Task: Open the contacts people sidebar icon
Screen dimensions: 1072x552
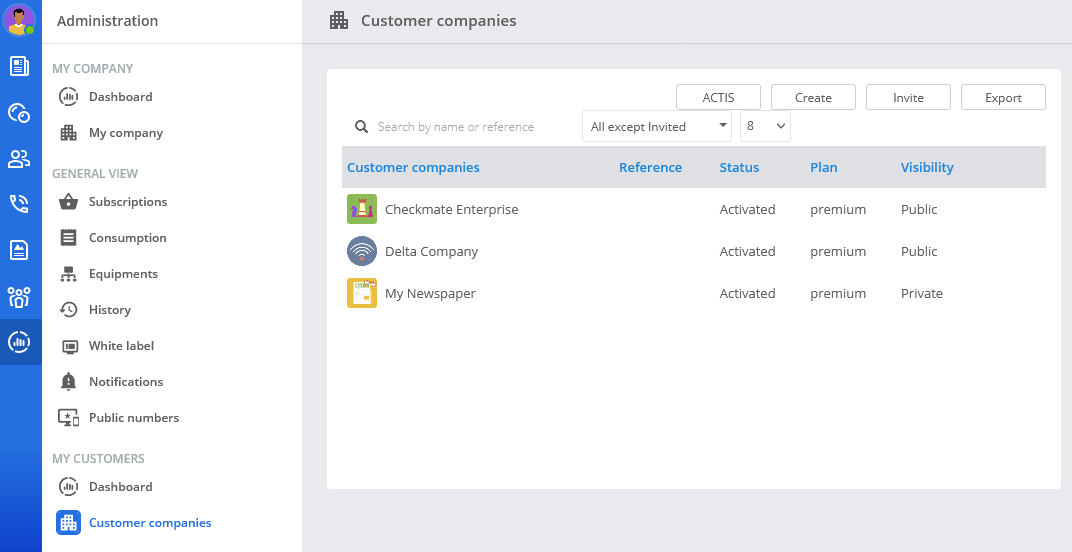Action: tap(19, 159)
